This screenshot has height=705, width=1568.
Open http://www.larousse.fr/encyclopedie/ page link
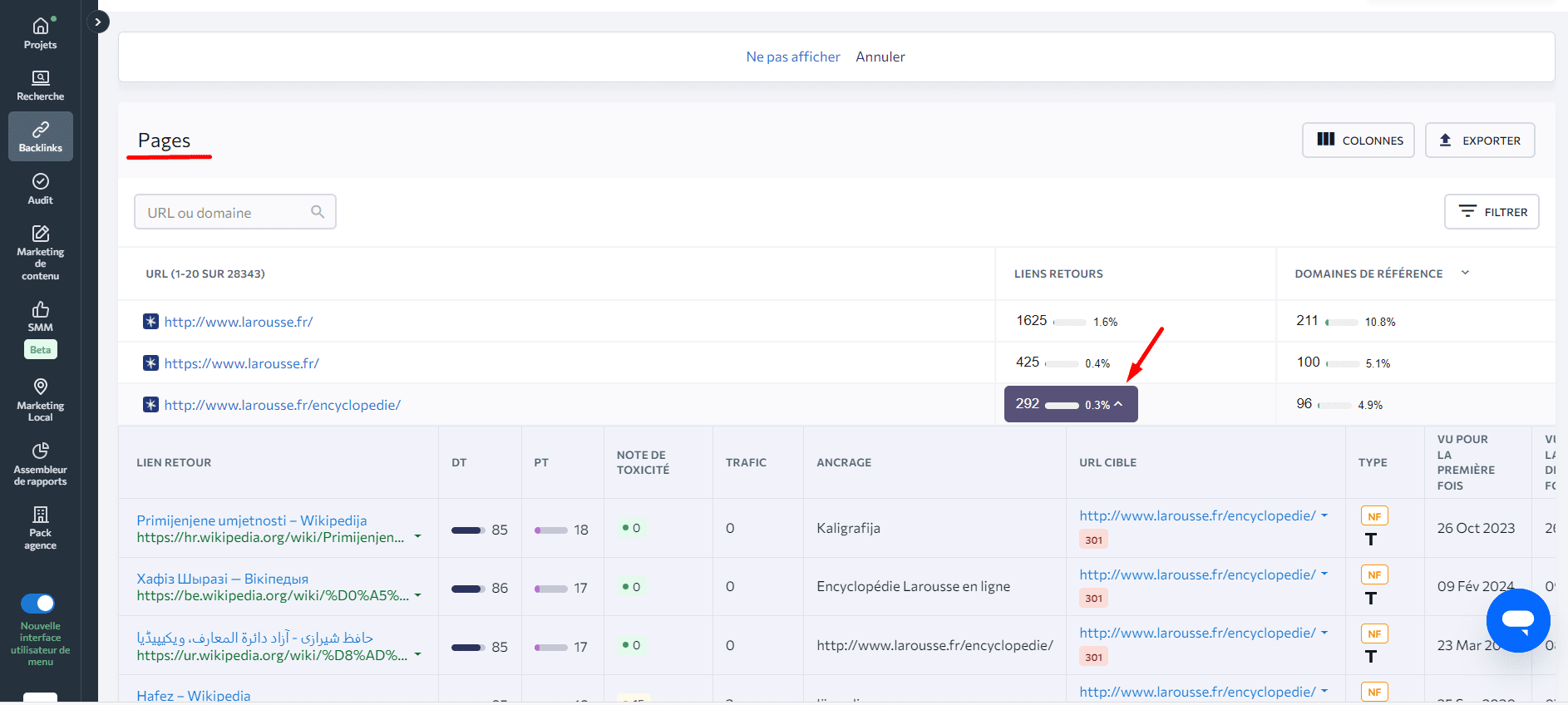coord(283,405)
